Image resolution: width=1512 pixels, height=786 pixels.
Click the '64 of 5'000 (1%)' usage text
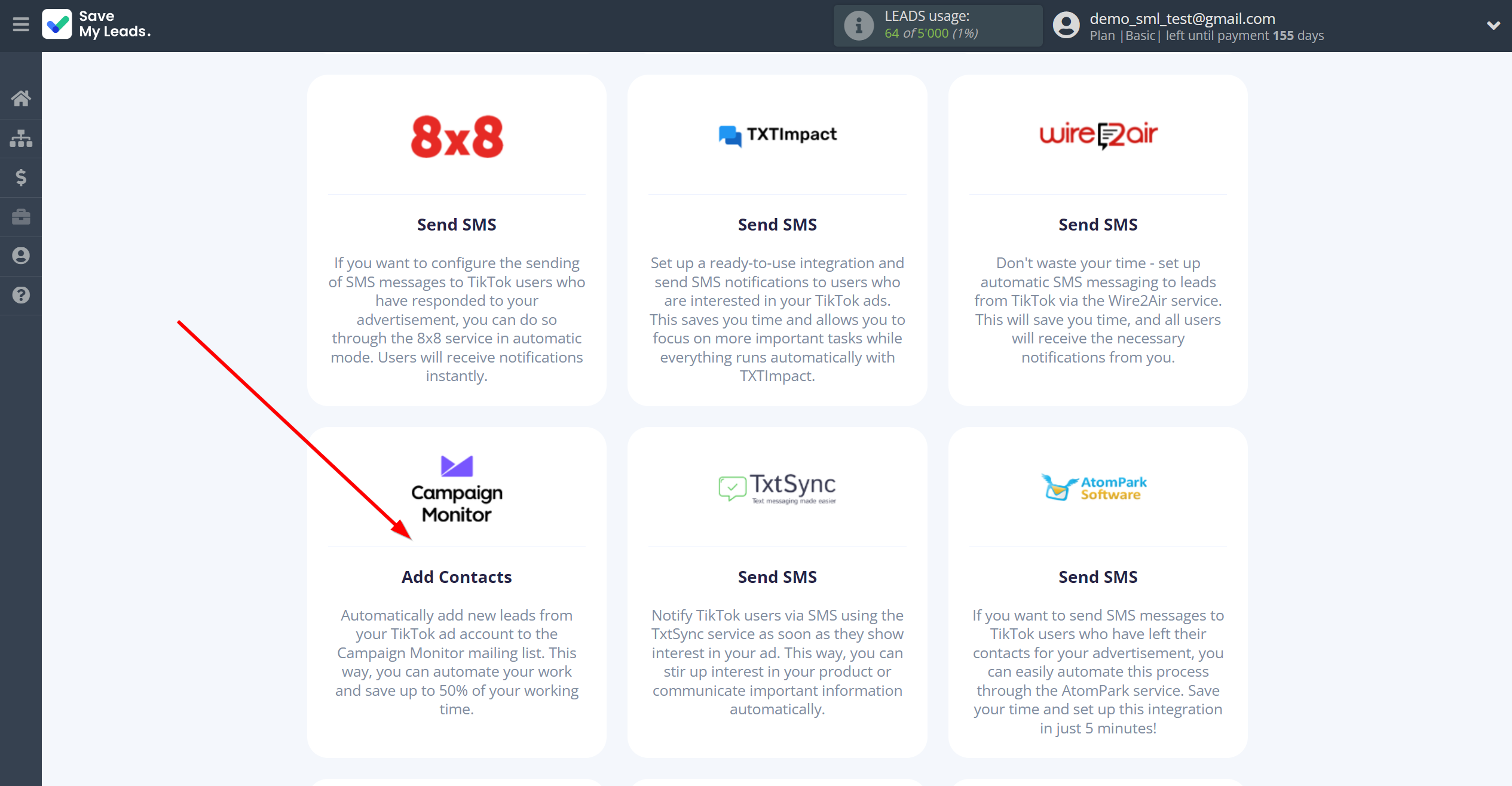coord(931,33)
